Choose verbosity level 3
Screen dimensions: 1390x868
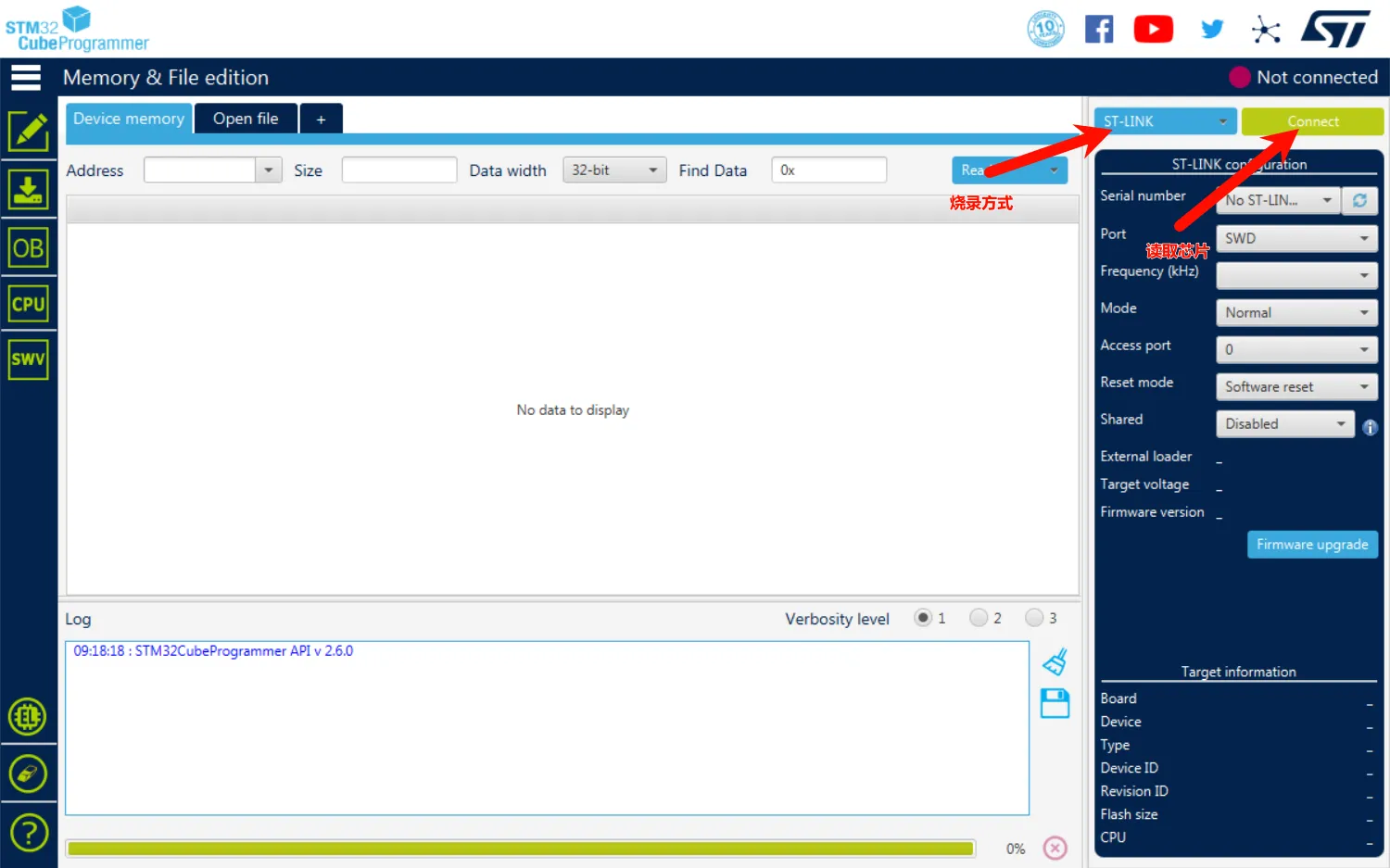[x=1034, y=618]
